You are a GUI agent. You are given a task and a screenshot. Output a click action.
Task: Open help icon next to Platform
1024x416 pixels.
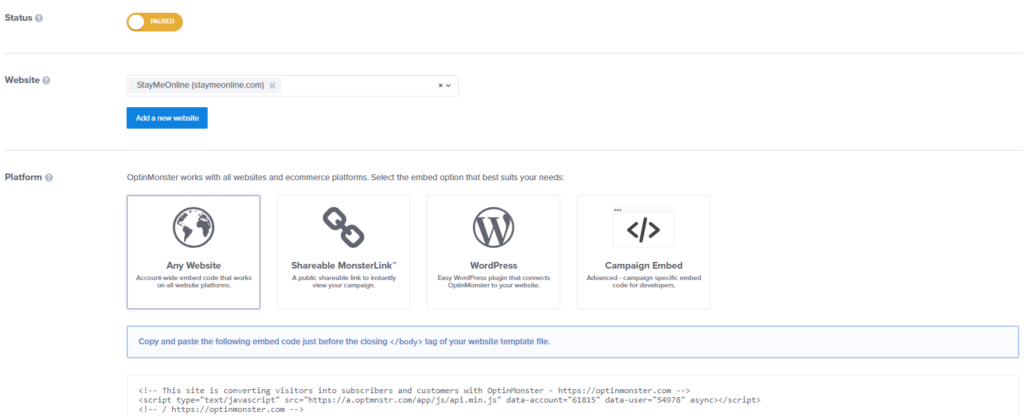49,178
